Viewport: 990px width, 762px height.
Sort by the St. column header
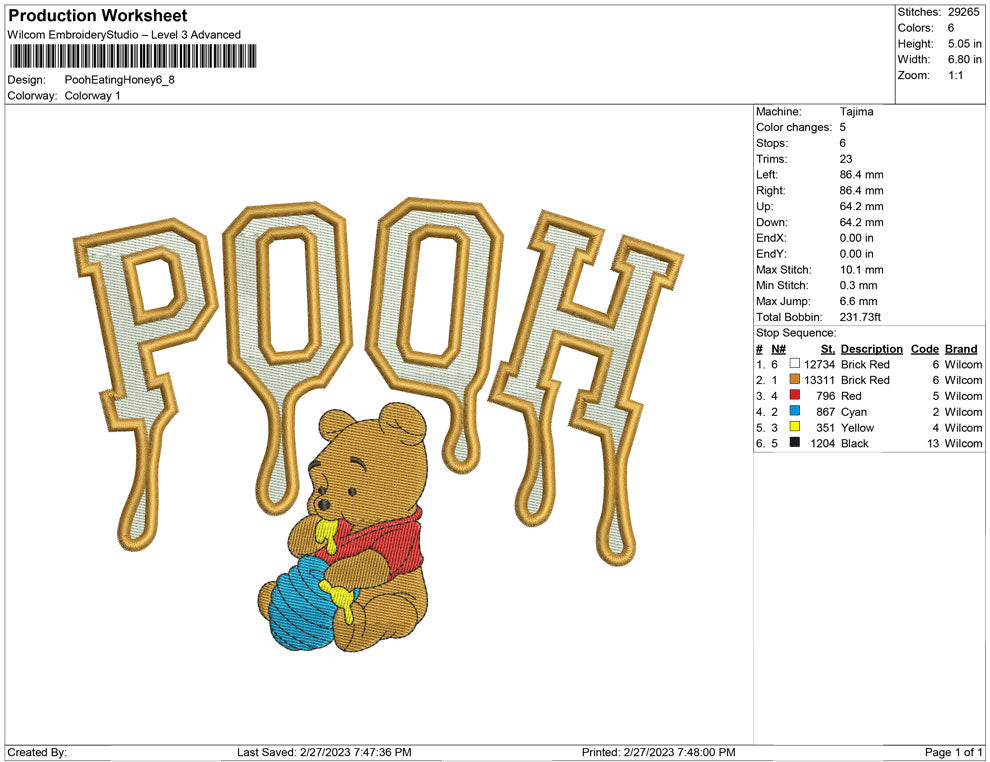click(x=826, y=348)
